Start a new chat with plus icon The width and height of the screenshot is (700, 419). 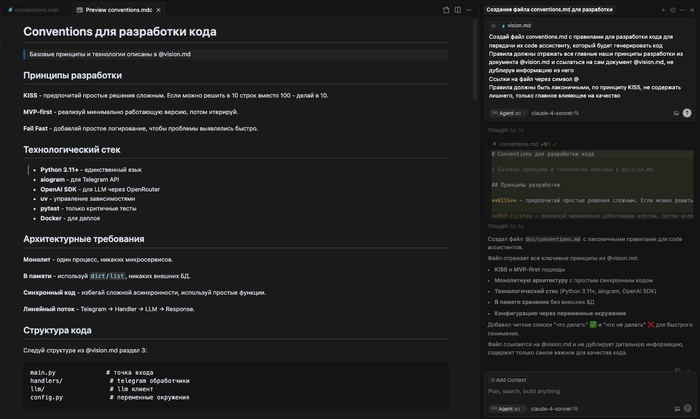click(662, 9)
